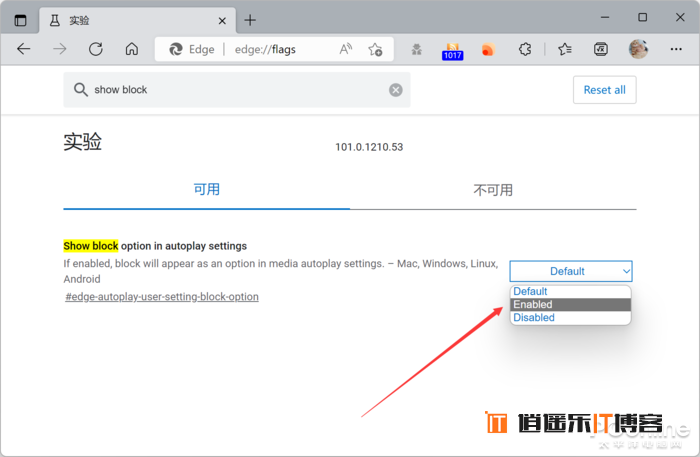
Task: Click the 实验 page heading
Action: [83, 142]
